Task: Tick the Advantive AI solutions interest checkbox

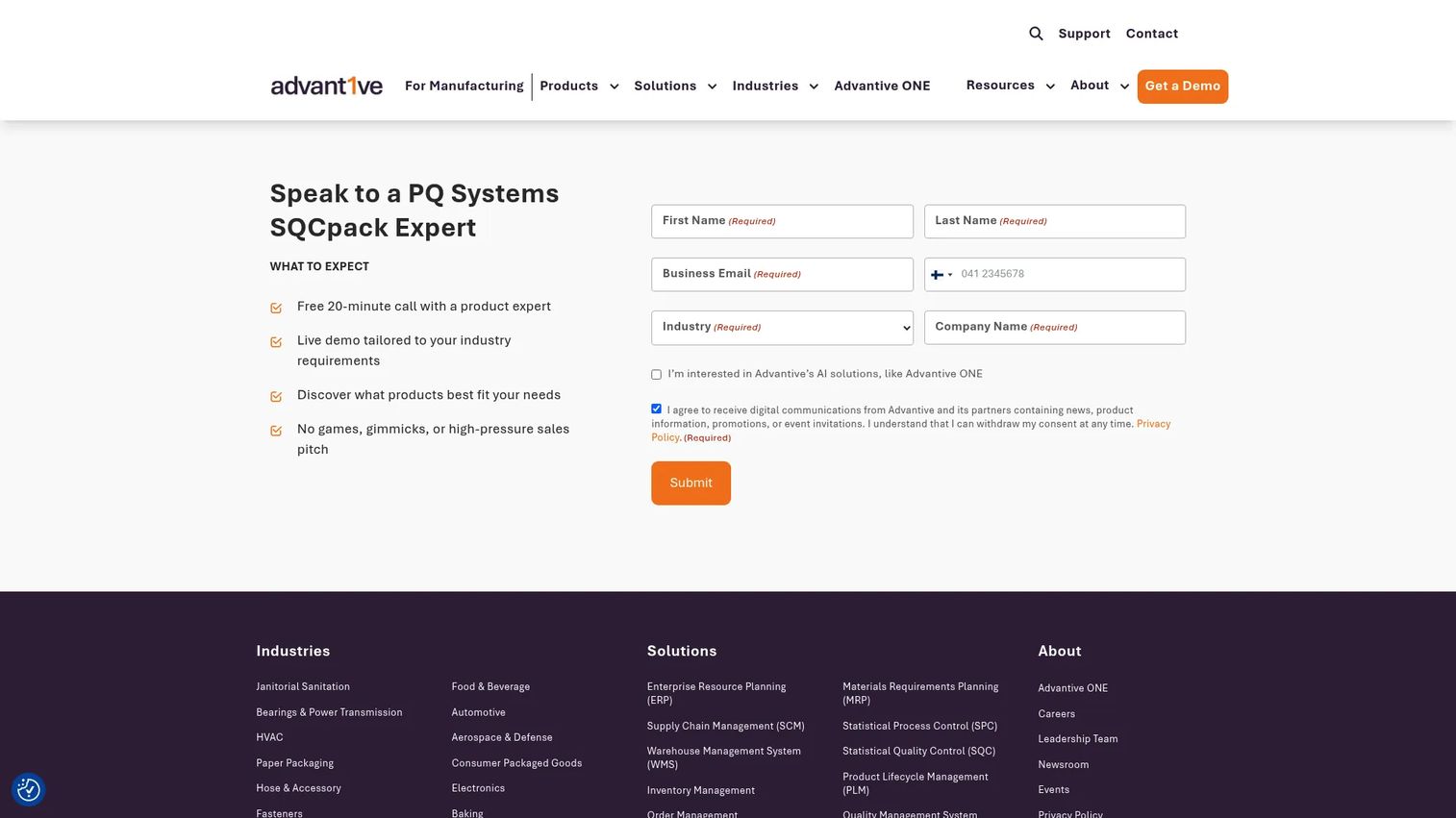Action: pyautogui.click(x=656, y=375)
